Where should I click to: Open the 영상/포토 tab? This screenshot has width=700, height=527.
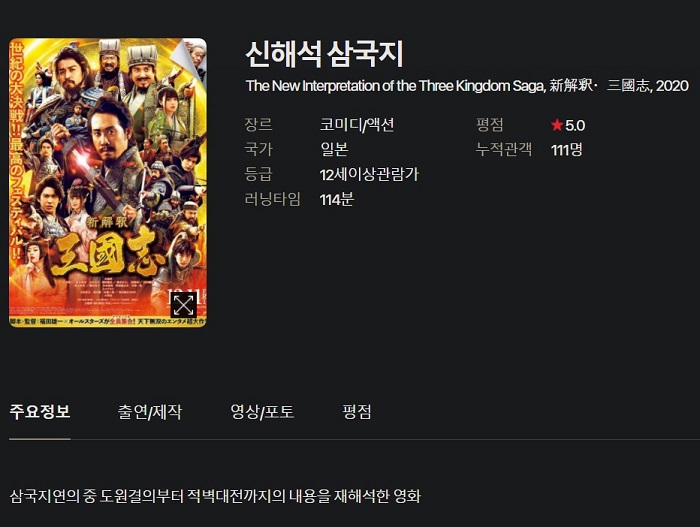pos(262,412)
